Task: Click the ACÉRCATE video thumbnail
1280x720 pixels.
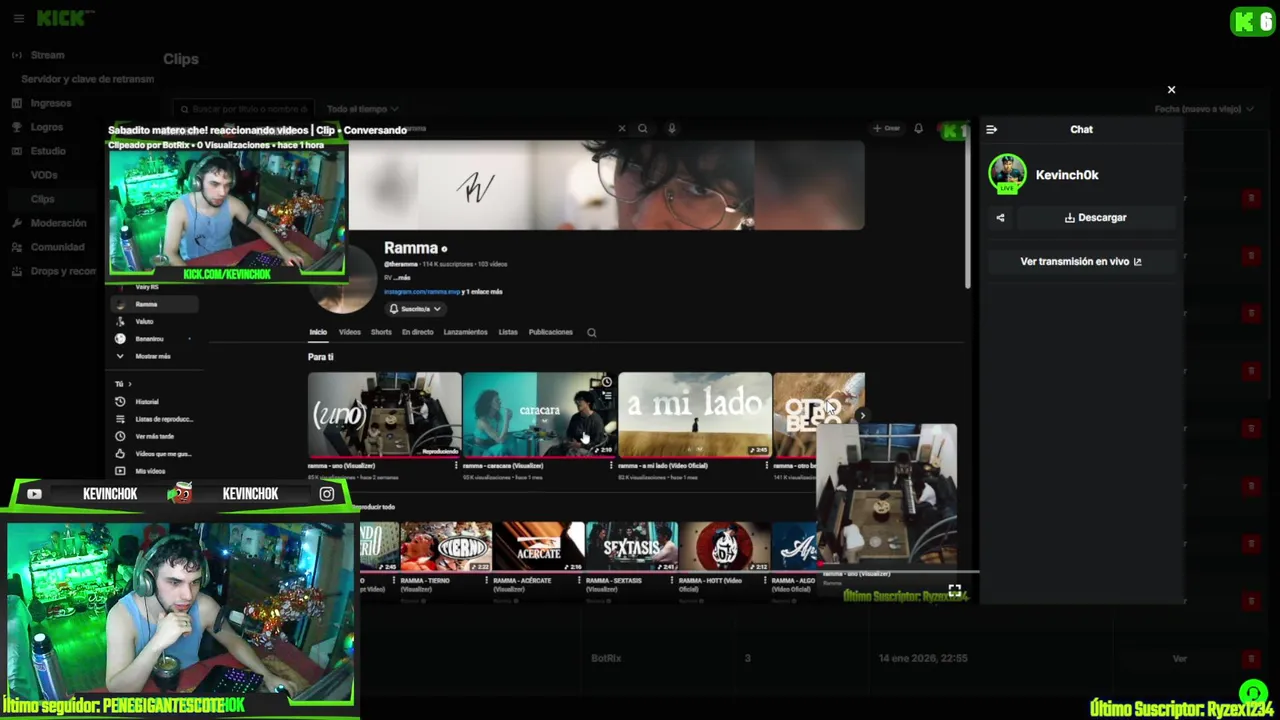Action: (x=539, y=546)
